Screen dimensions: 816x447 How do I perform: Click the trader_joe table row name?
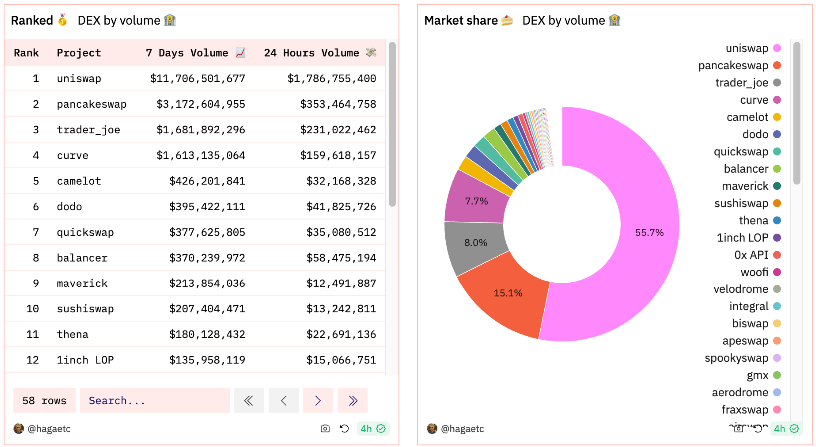88,130
